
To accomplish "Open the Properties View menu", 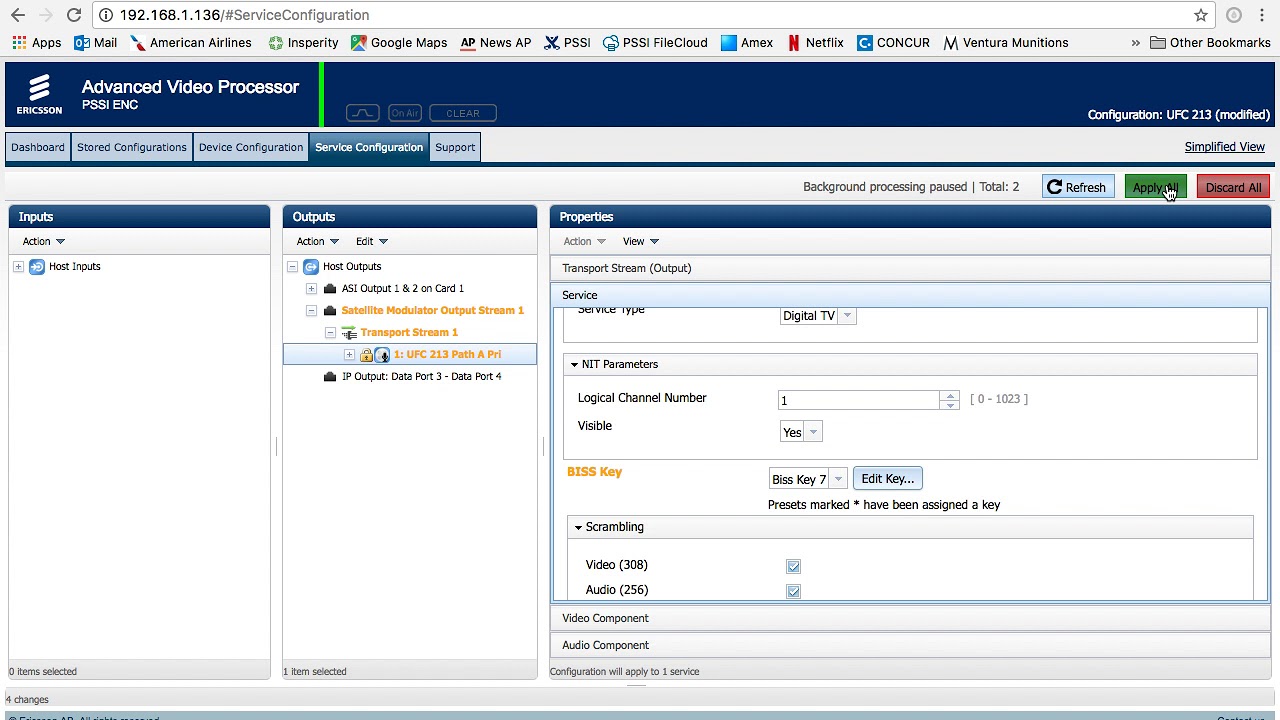I will coord(641,241).
